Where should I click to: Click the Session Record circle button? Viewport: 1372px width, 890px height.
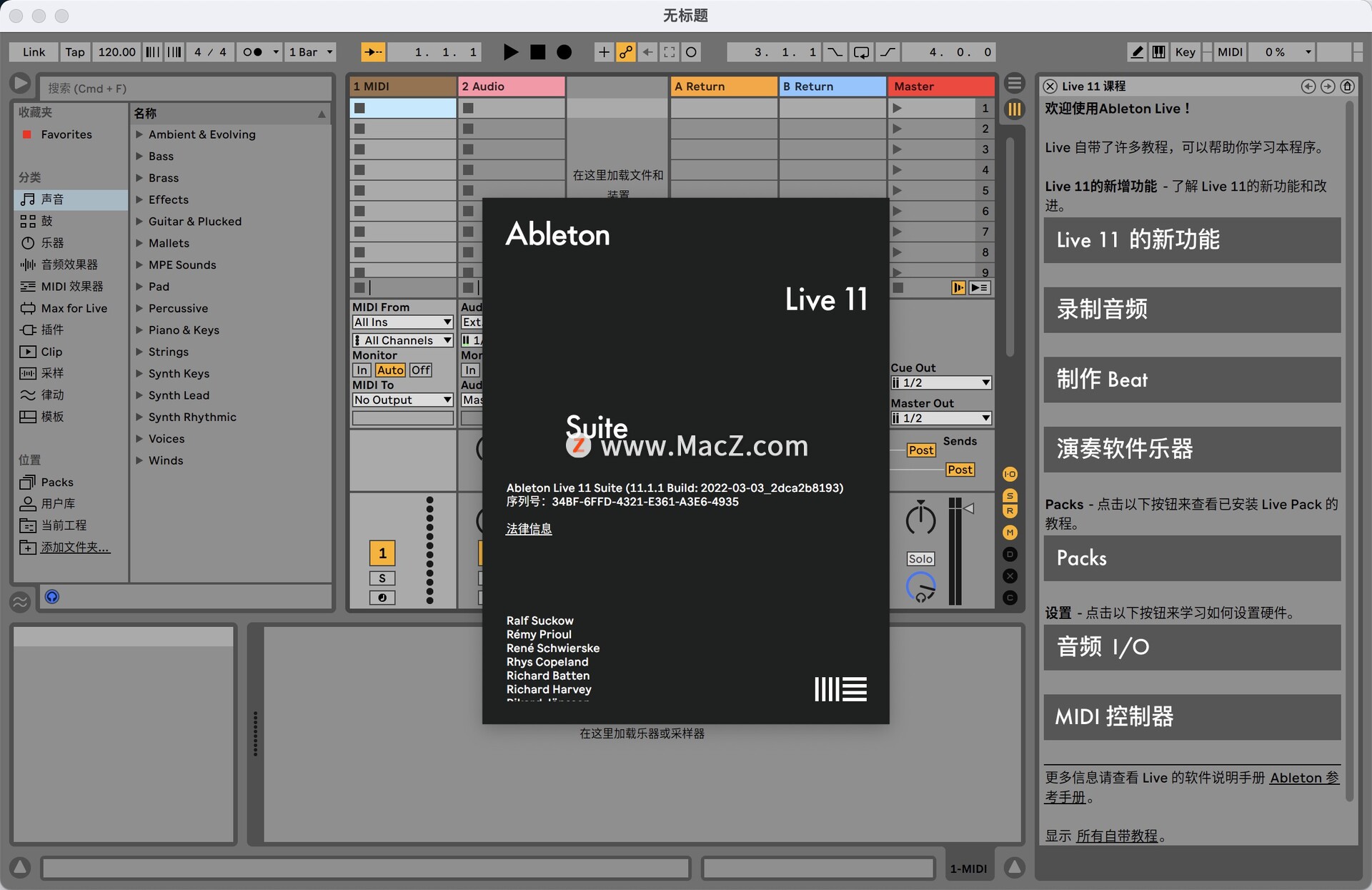coord(691,52)
